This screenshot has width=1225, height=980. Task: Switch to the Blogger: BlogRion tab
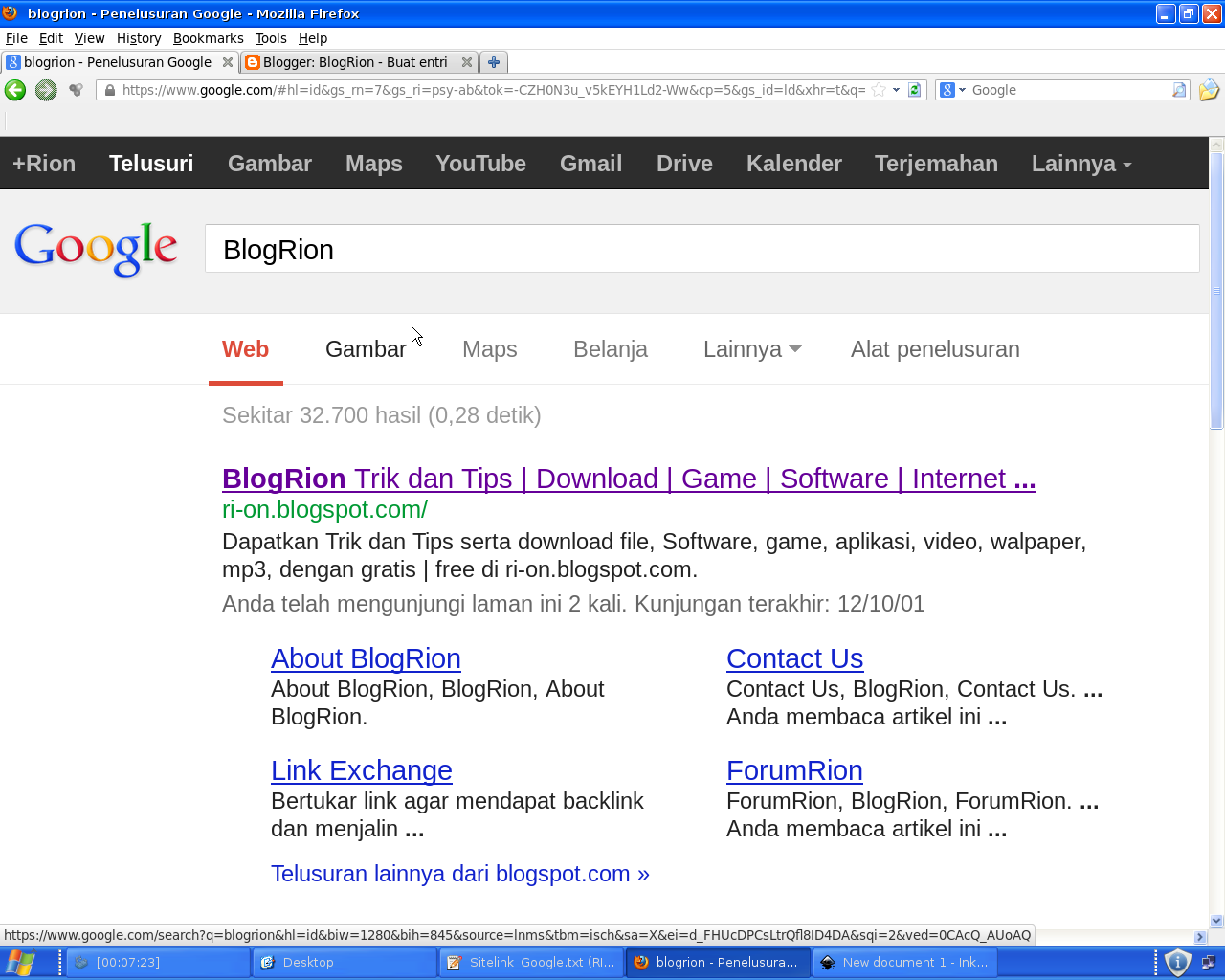click(x=355, y=62)
